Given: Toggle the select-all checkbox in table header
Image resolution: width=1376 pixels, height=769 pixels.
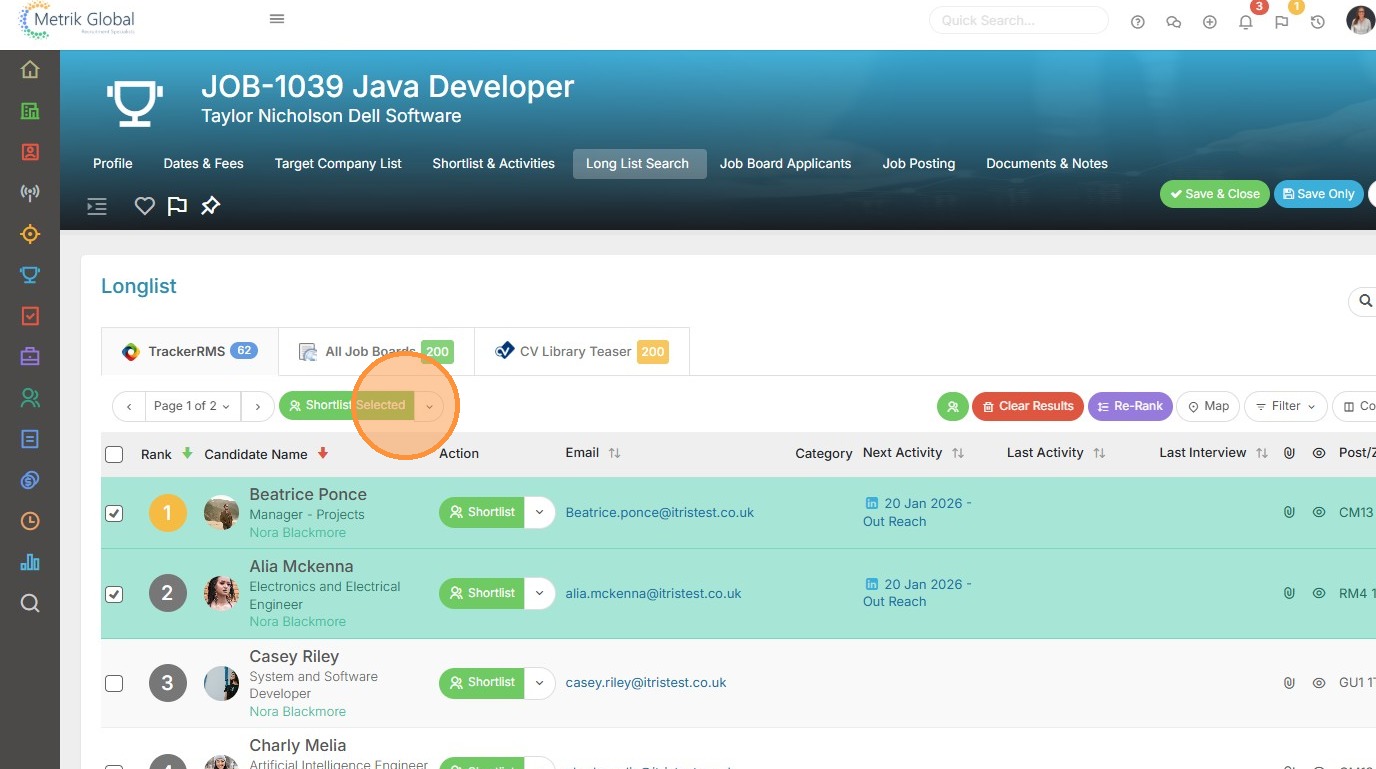Looking at the screenshot, I should (114, 454).
